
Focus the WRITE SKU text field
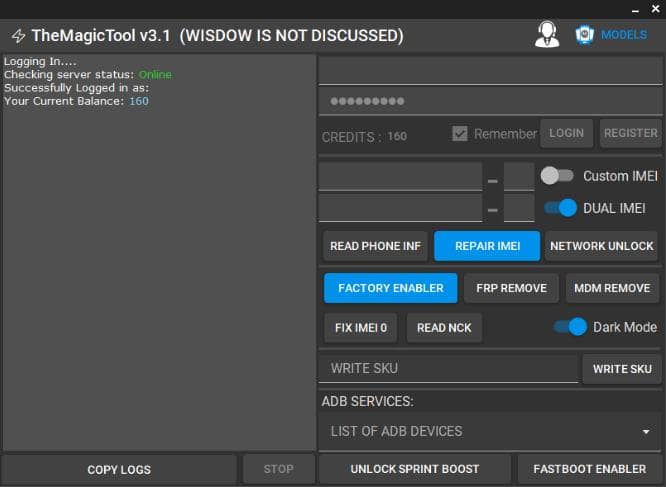[449, 369]
